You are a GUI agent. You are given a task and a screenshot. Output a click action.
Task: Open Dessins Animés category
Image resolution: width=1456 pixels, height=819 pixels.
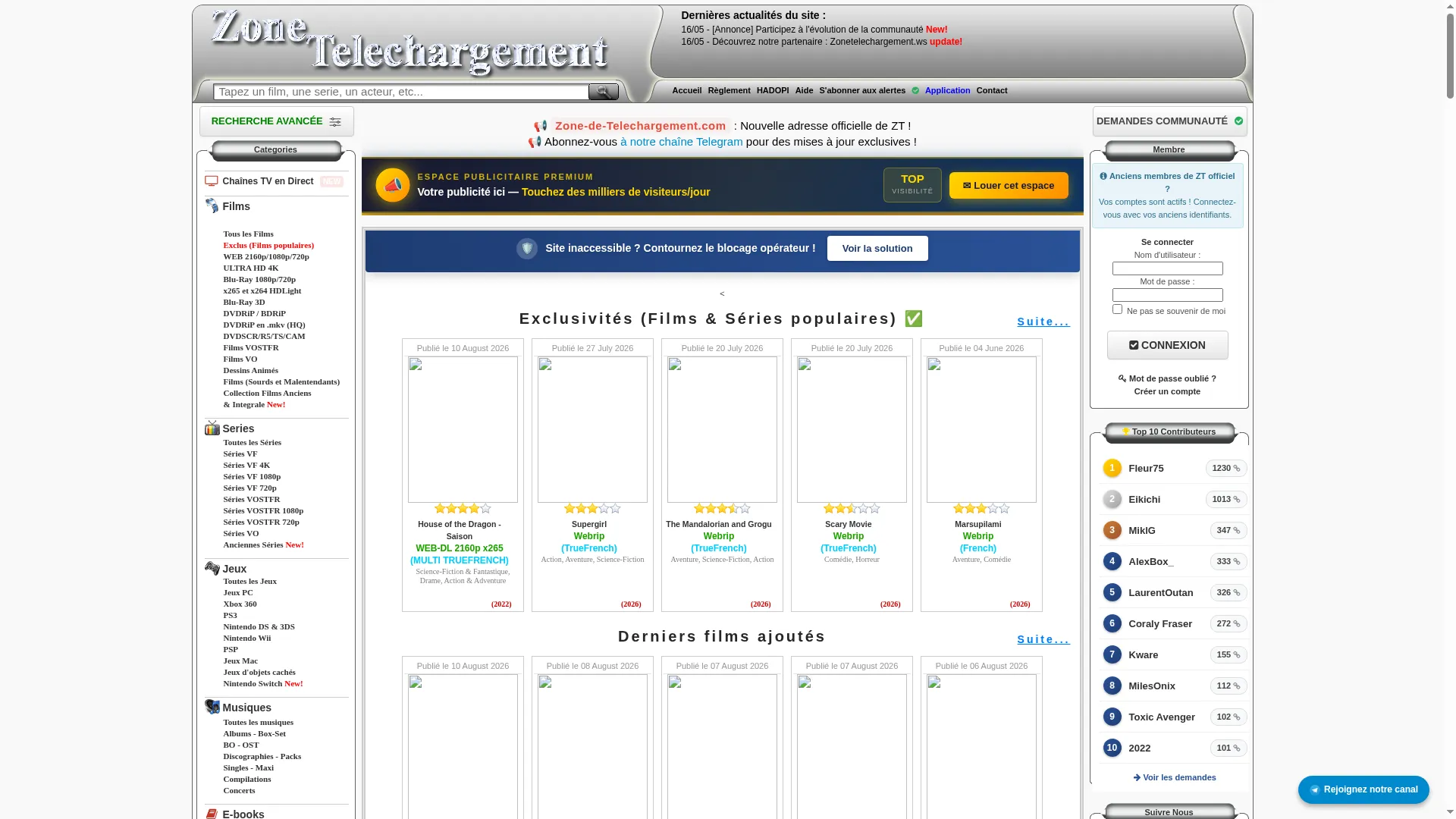[x=251, y=371]
